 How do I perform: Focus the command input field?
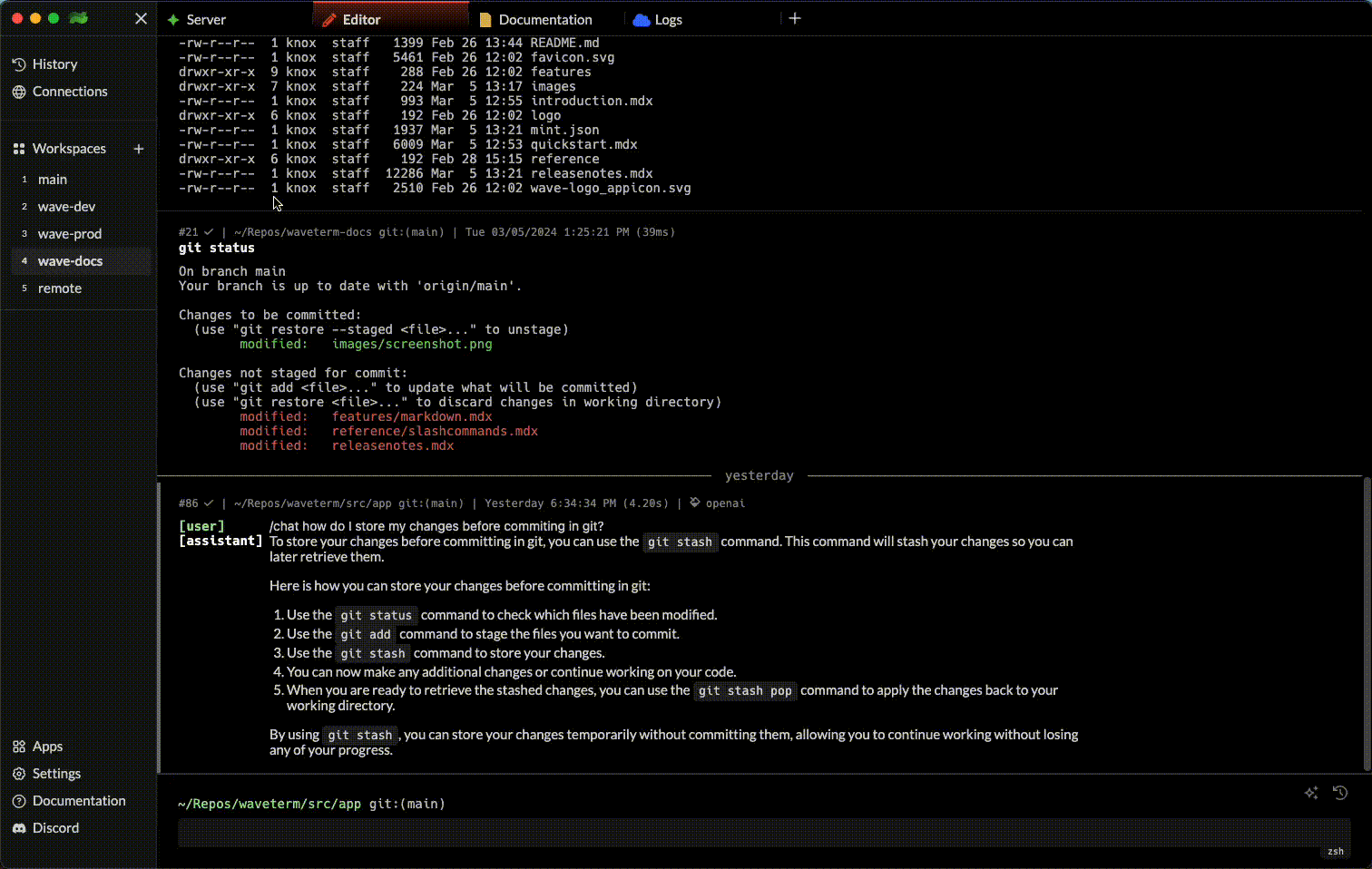coord(764,832)
